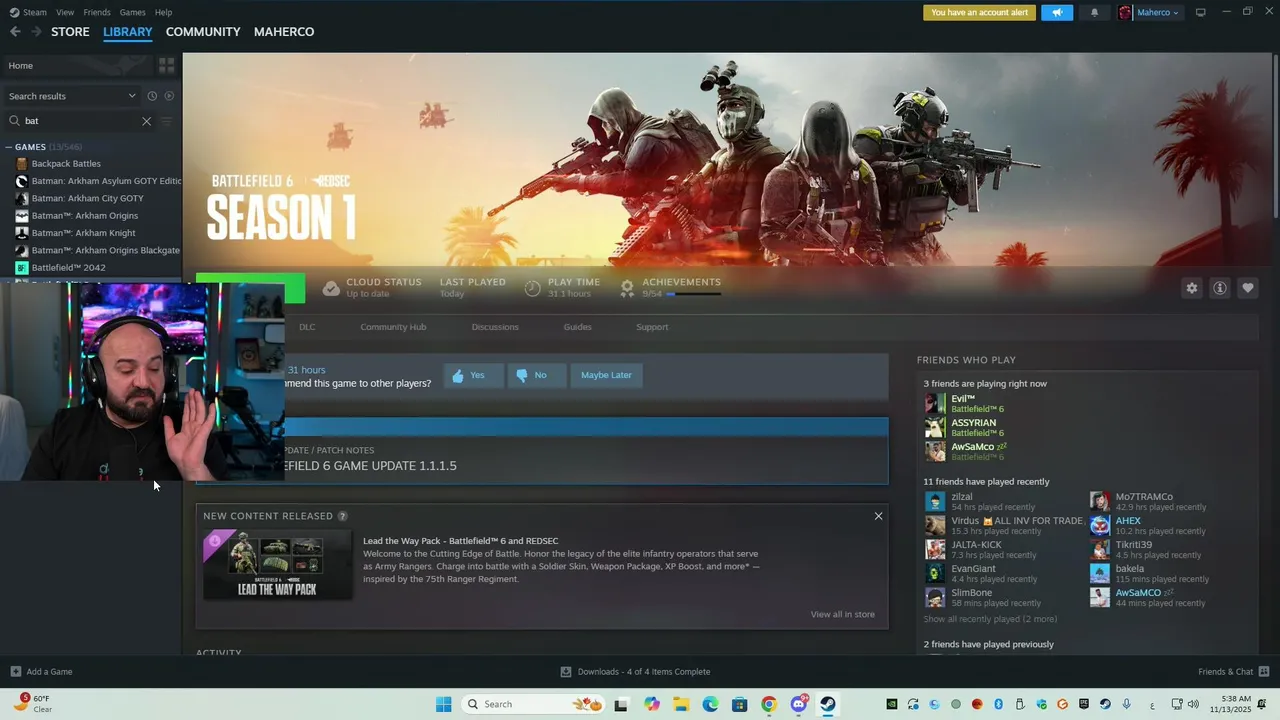Viewport: 1280px width, 720px height.
Task: Open the Guides tab
Action: pyautogui.click(x=577, y=327)
